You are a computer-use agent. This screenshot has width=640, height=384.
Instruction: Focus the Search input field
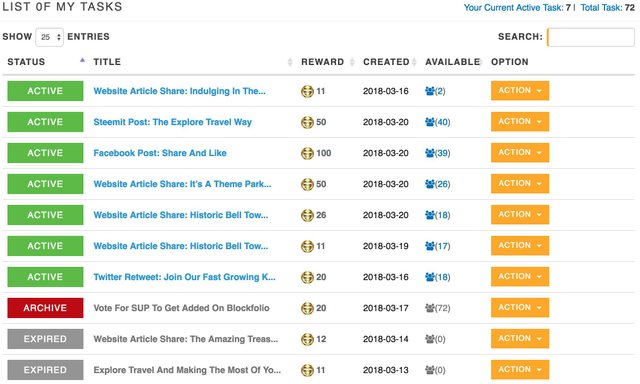(591, 37)
